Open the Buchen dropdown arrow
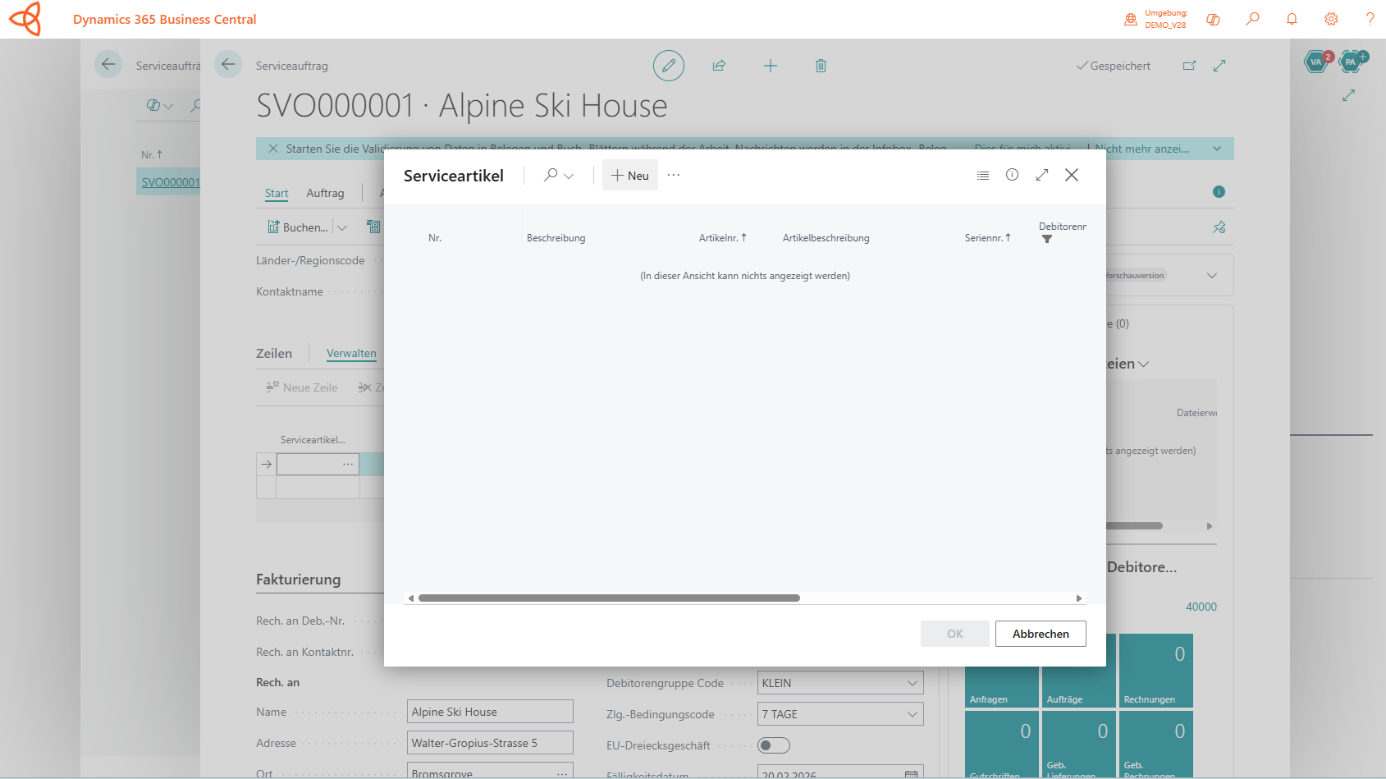The height and width of the screenshot is (779, 1386). pyautogui.click(x=342, y=227)
